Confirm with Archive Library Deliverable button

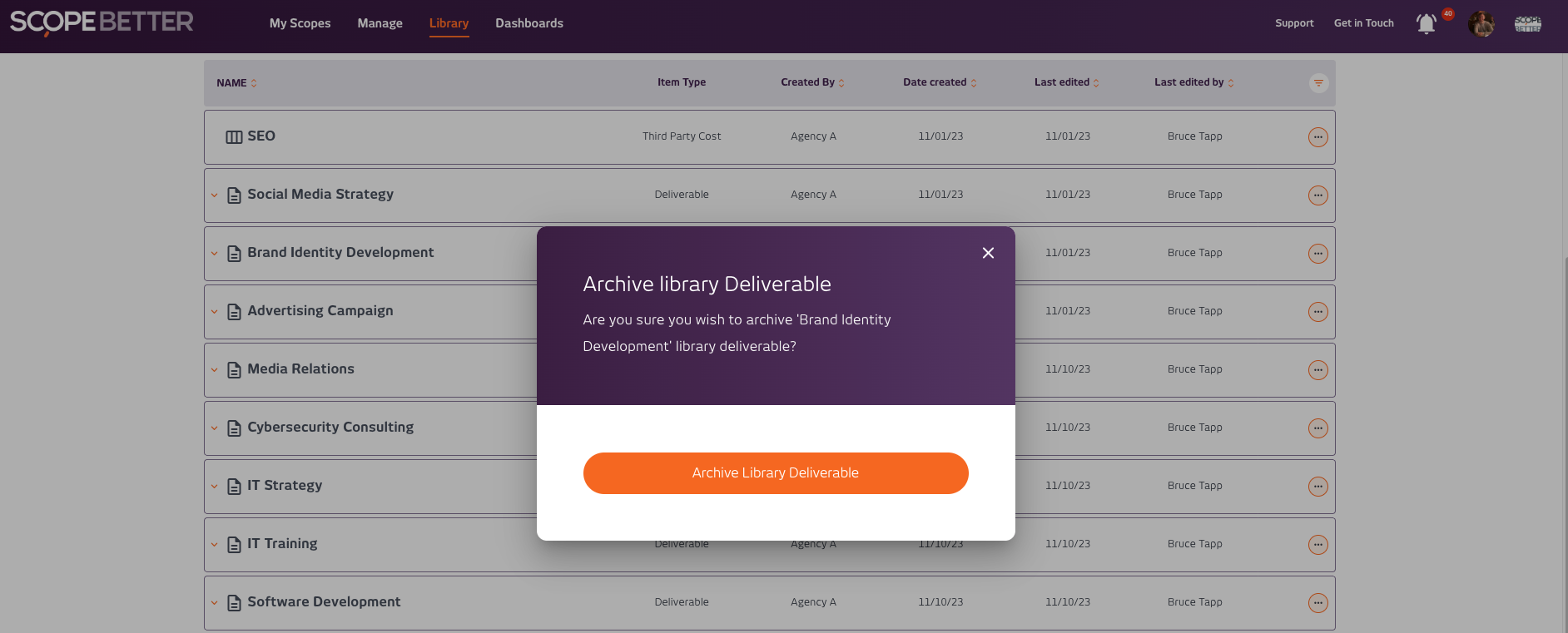776,473
